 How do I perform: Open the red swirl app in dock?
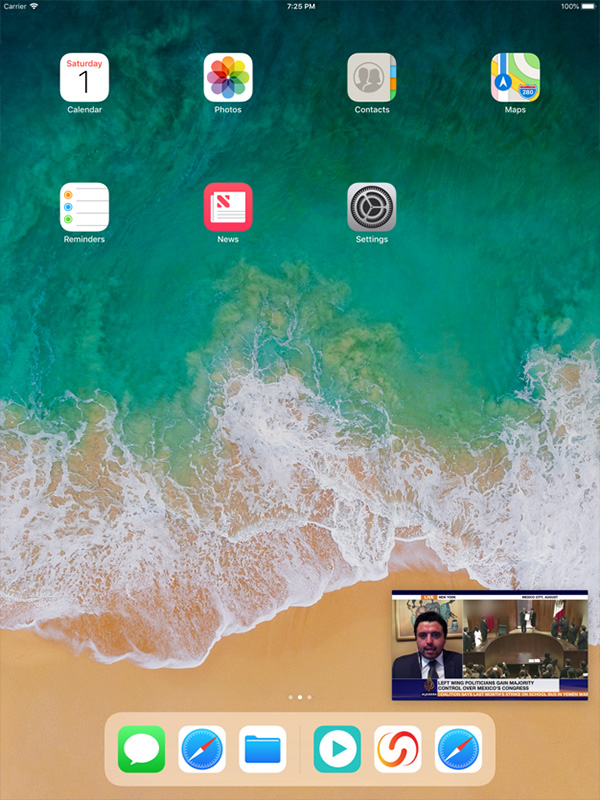(x=397, y=749)
